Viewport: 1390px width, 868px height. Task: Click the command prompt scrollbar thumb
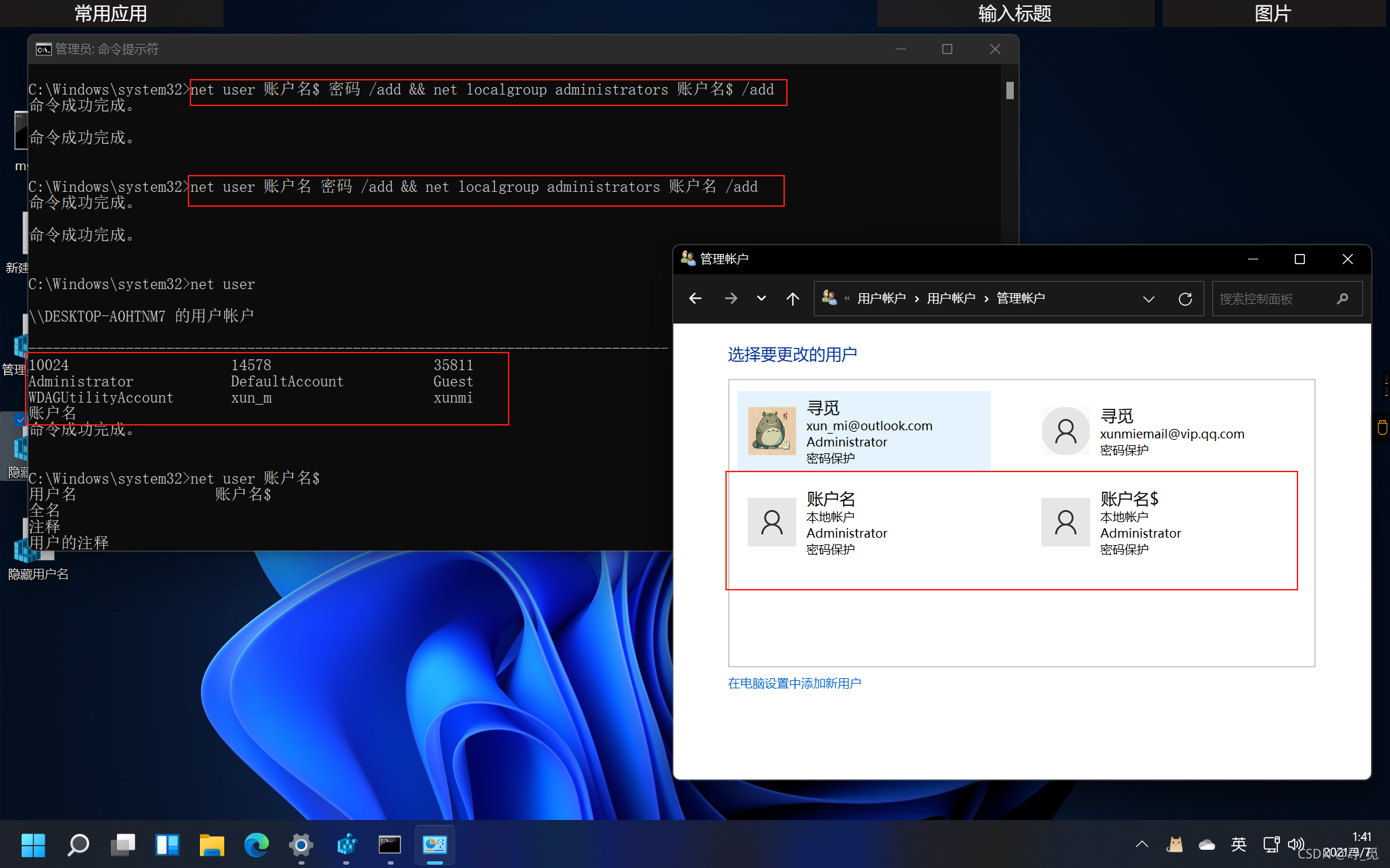pos(1010,91)
